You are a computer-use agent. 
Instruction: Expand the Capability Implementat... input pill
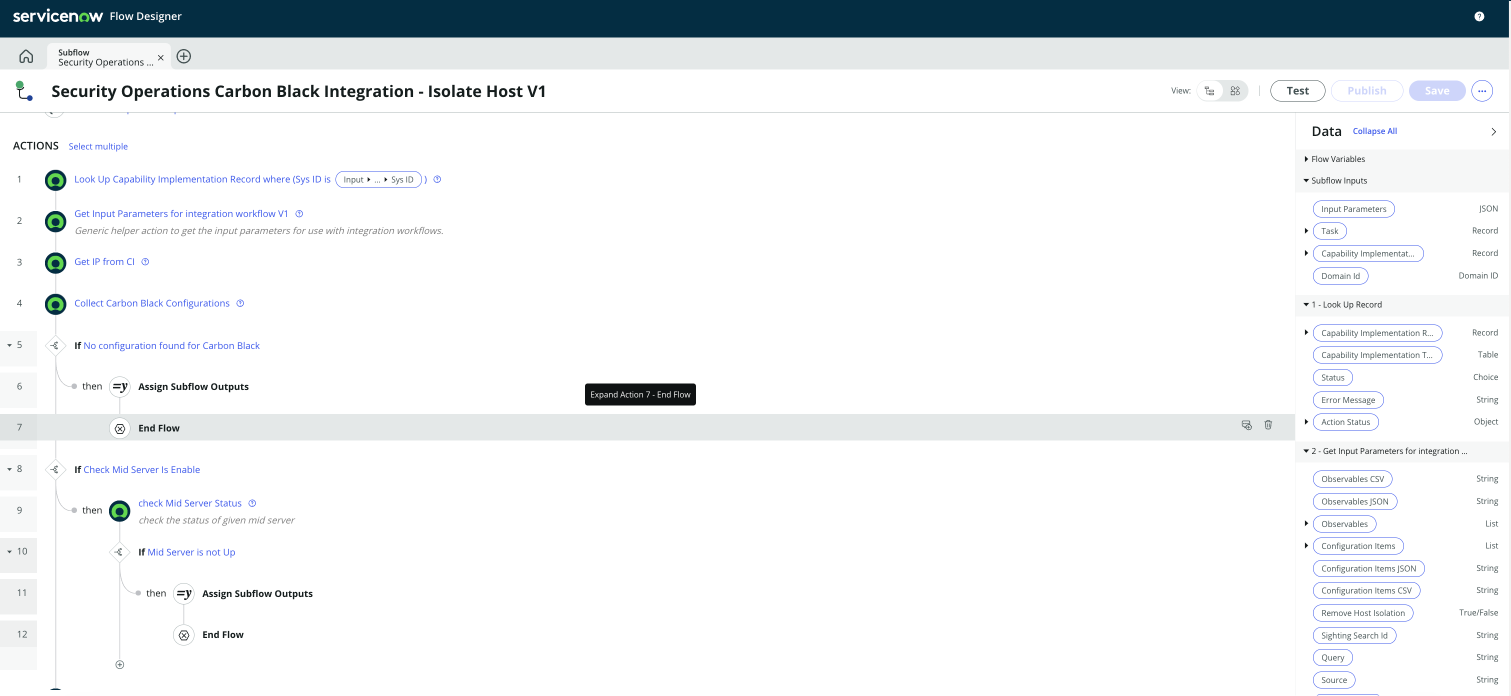(1307, 253)
